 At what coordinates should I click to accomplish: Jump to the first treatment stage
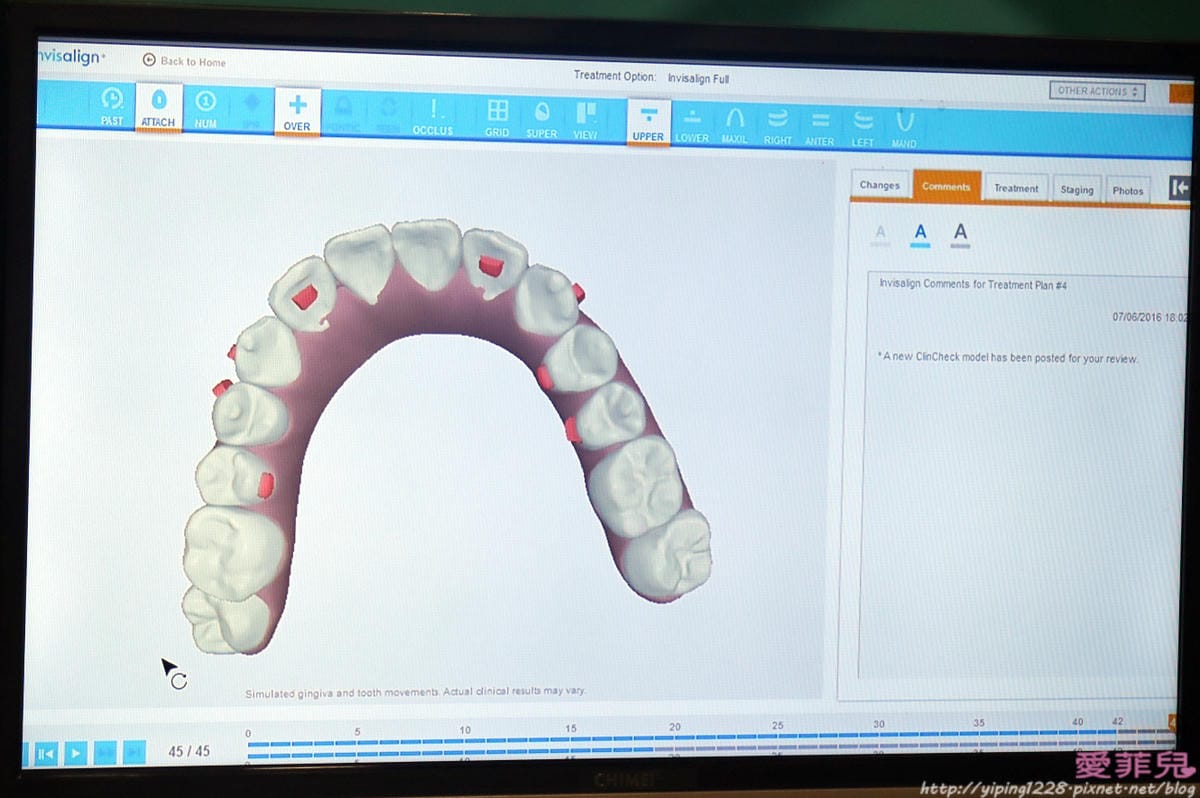45,754
